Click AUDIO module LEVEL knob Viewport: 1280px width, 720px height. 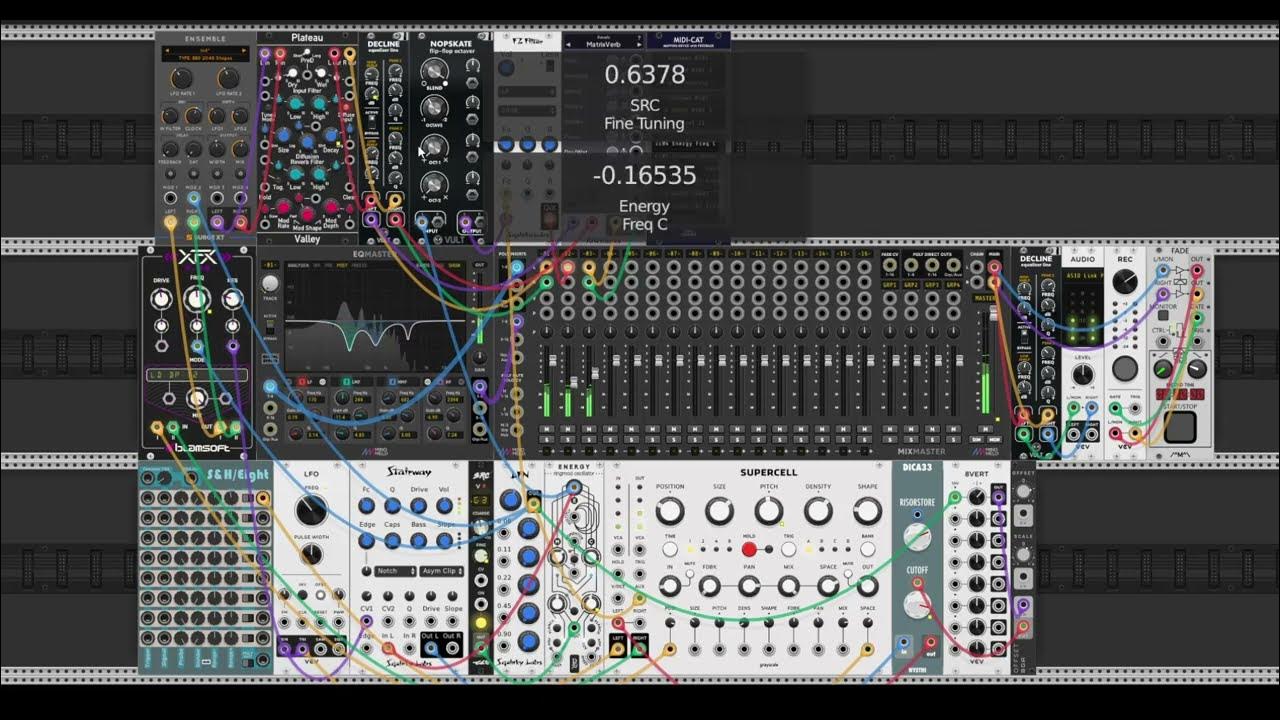(1083, 374)
